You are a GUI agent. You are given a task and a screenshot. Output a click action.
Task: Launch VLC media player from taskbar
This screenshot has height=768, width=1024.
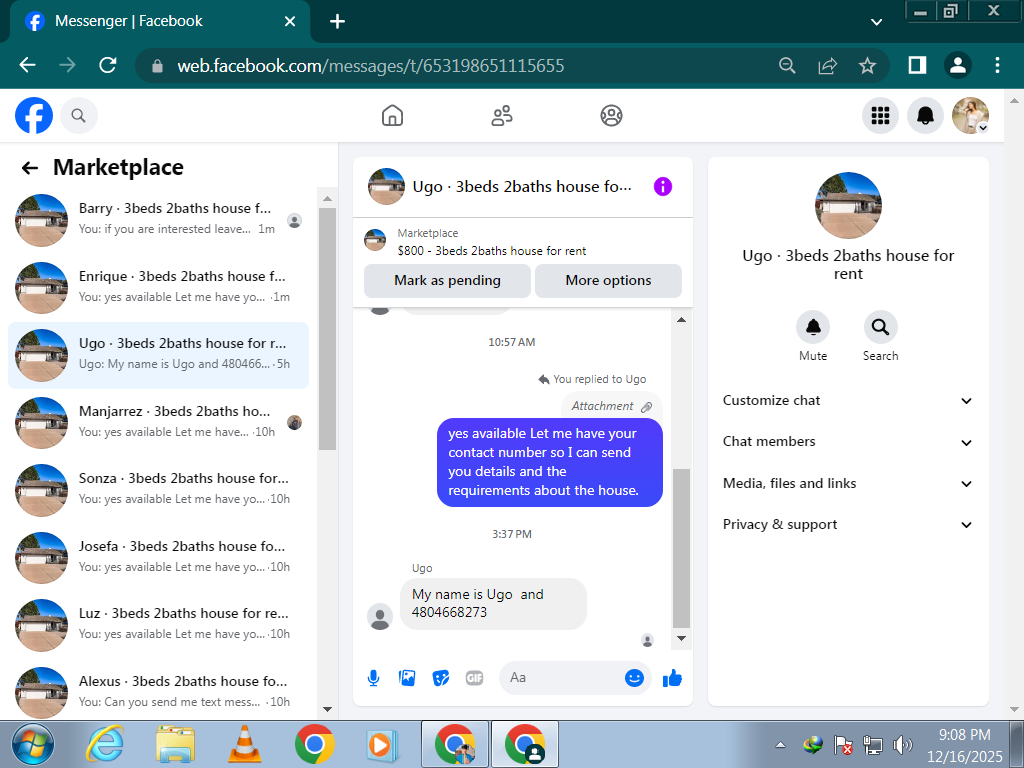(x=244, y=744)
